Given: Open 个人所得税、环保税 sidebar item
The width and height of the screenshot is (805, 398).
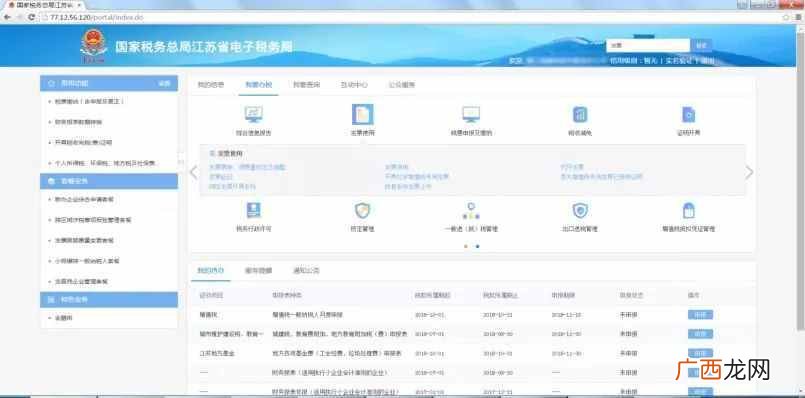Looking at the screenshot, I should (x=105, y=163).
